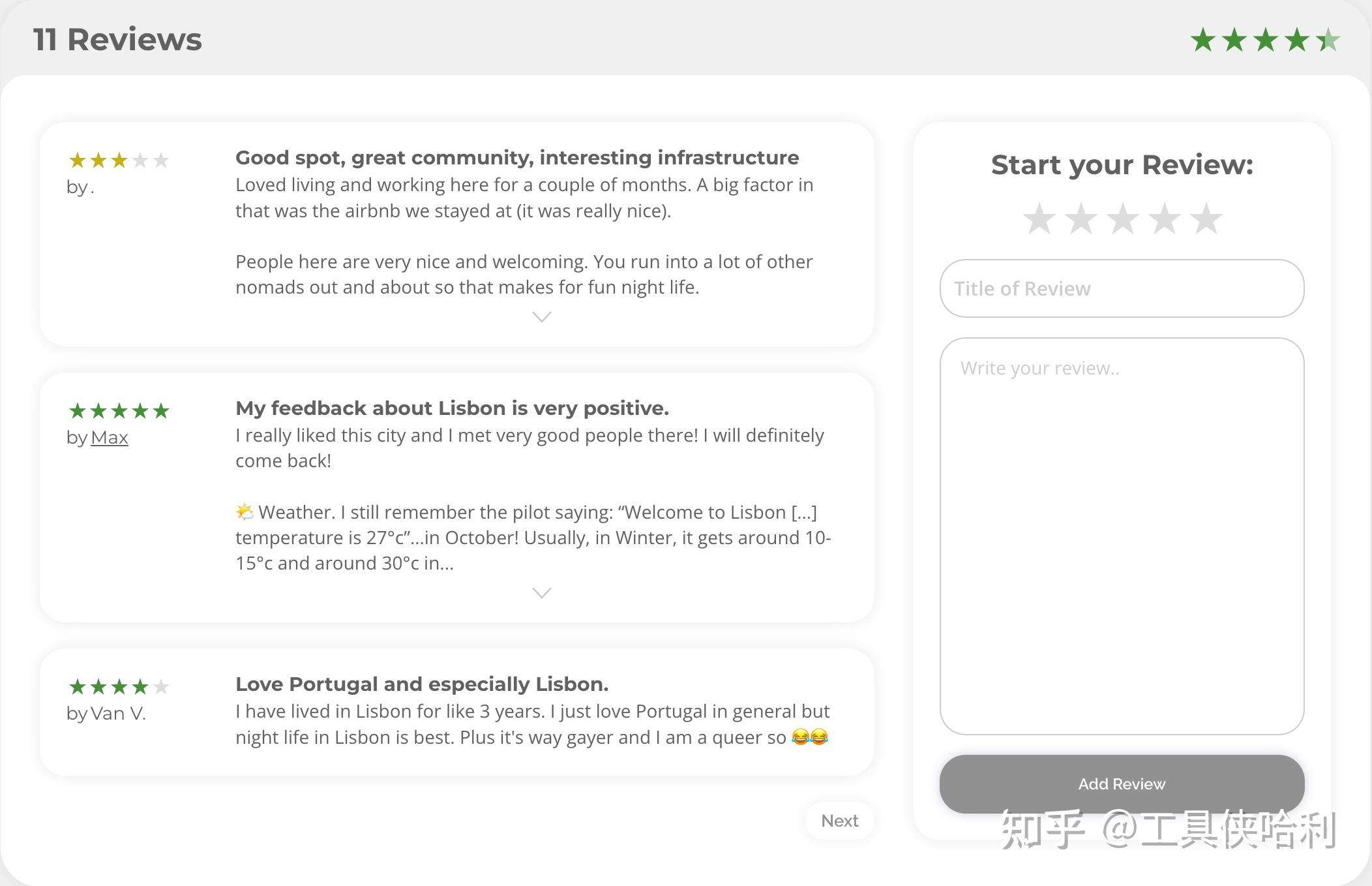Click the five-star rating on Max's review
Screen dimensions: 1372x886
pyautogui.click(x=119, y=411)
